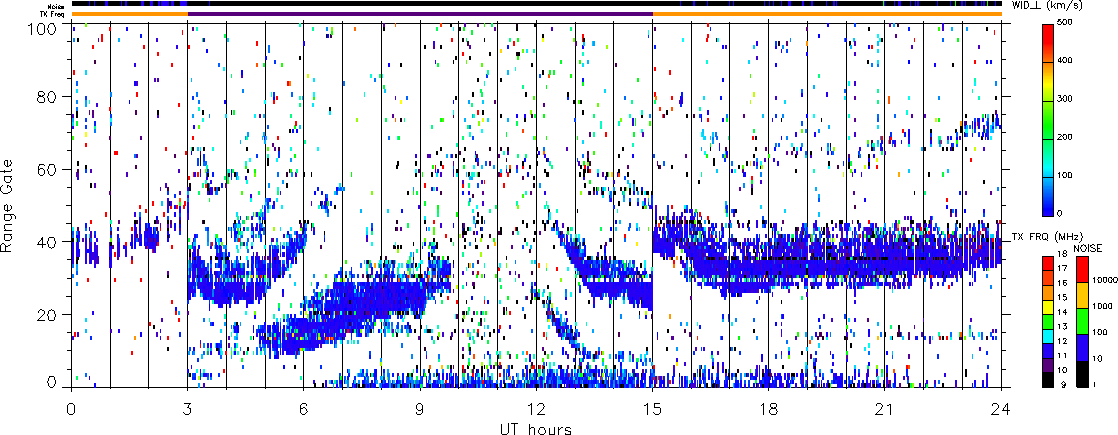Click the "UT hours" x-axis title
This screenshot has width=1118, height=435.
536,428
